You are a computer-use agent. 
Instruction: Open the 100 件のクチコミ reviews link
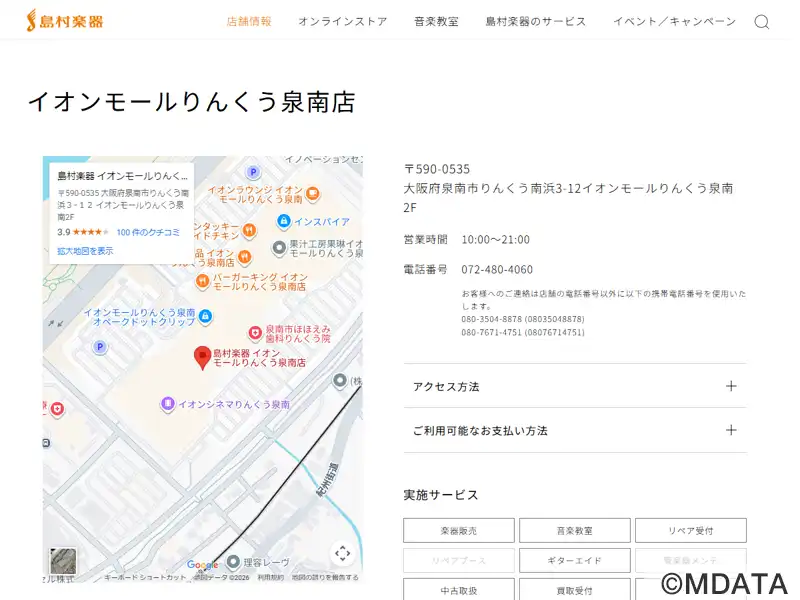tap(148, 232)
